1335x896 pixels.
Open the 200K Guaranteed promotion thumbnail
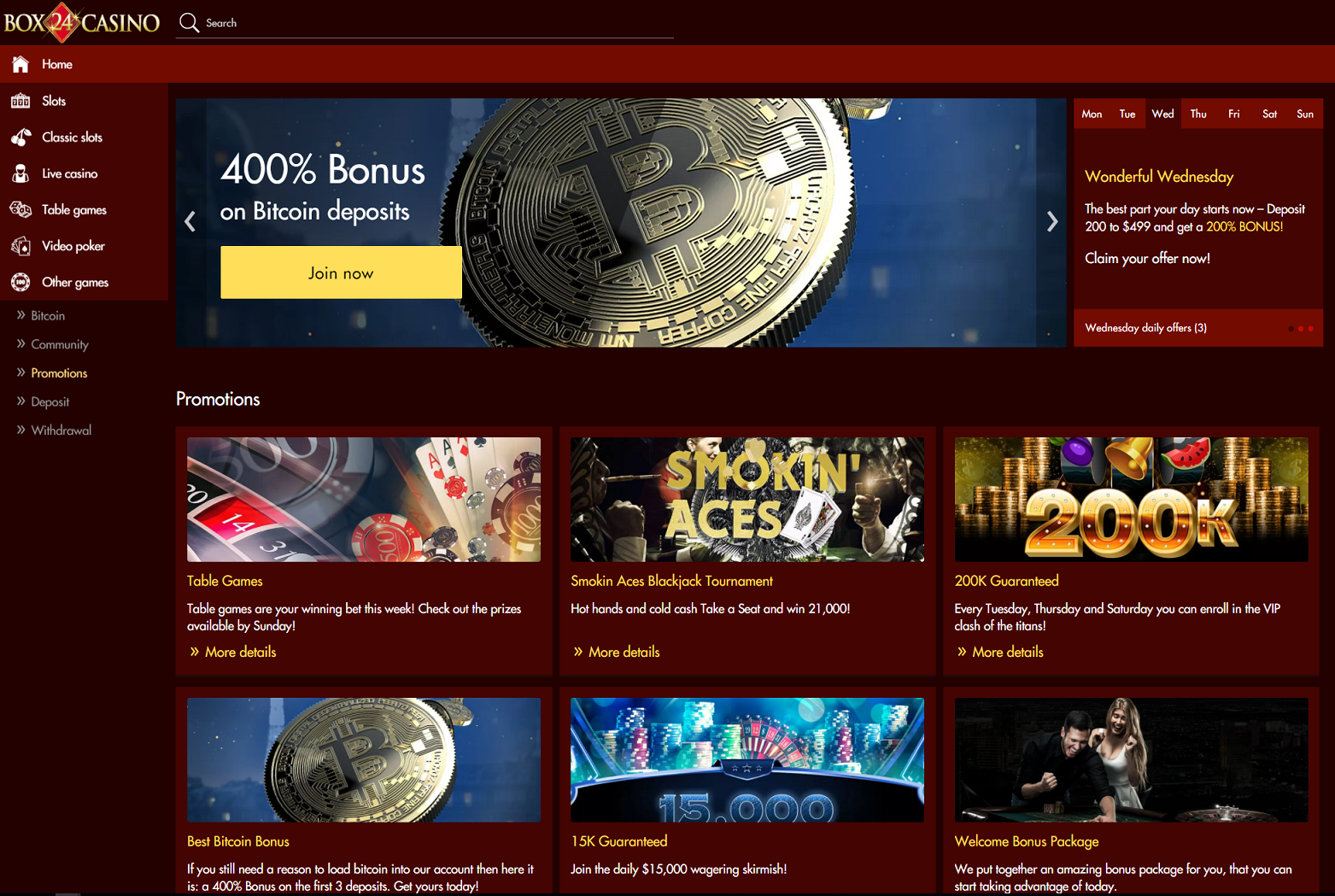1131,500
